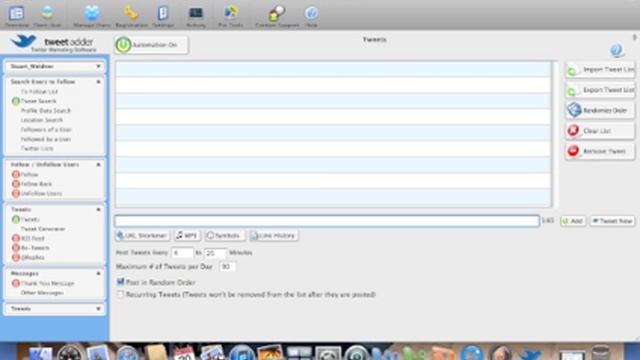Select Location Search
Screen dimensions: 640x360
click(42, 120)
